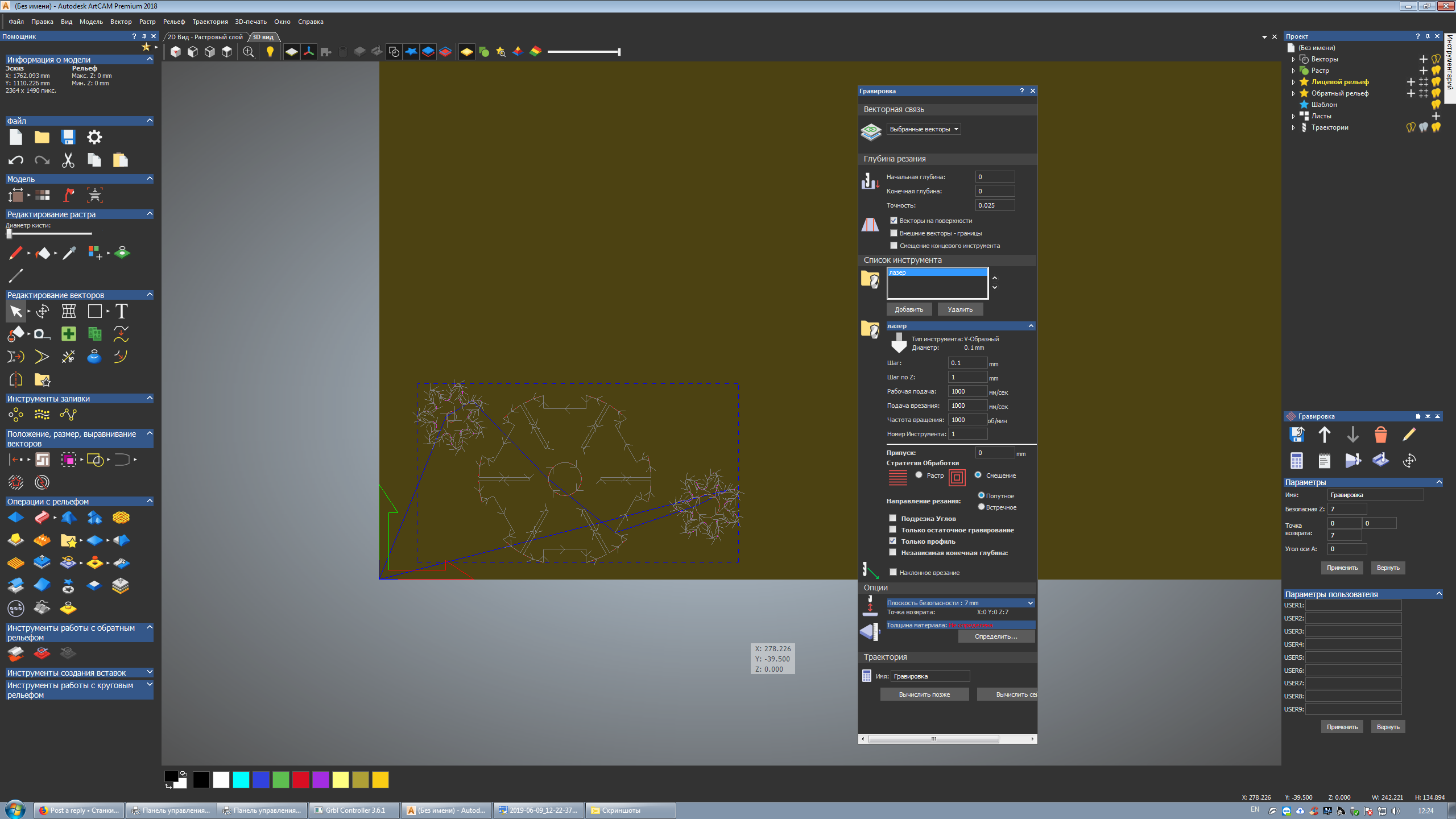Click the Рабочая подача input field
The width and height of the screenshot is (1456, 819).
coord(967,391)
